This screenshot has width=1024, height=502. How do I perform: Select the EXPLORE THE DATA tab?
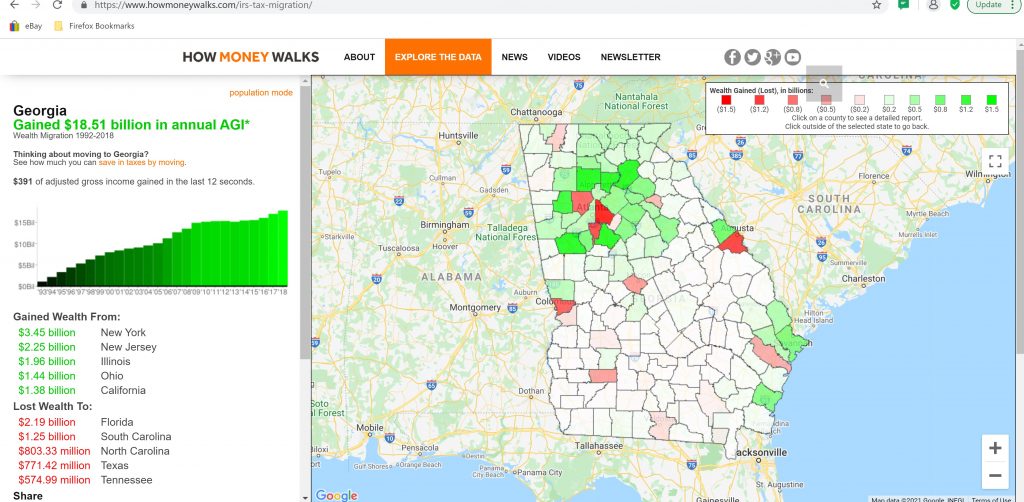pos(438,57)
